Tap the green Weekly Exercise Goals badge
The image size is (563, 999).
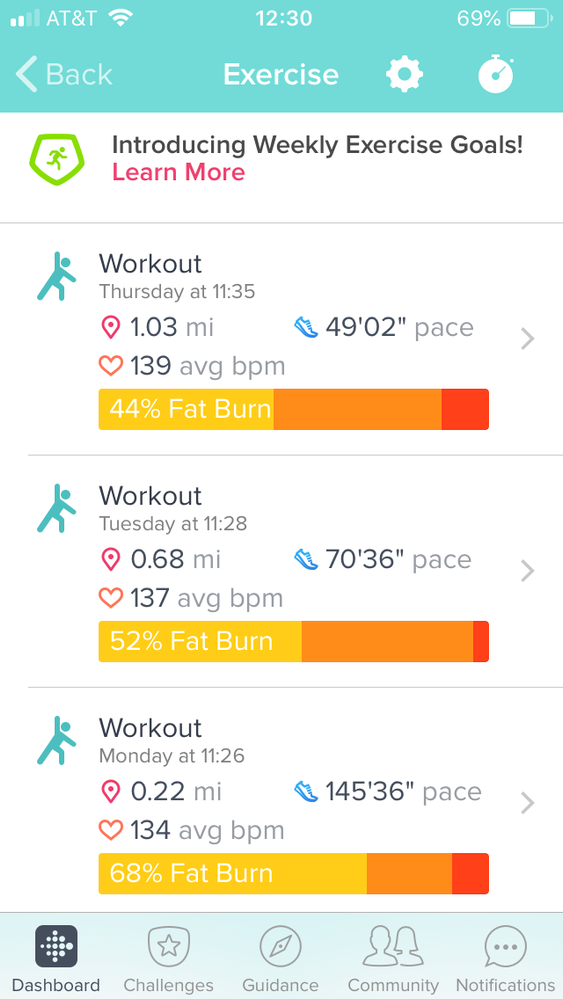(57, 159)
